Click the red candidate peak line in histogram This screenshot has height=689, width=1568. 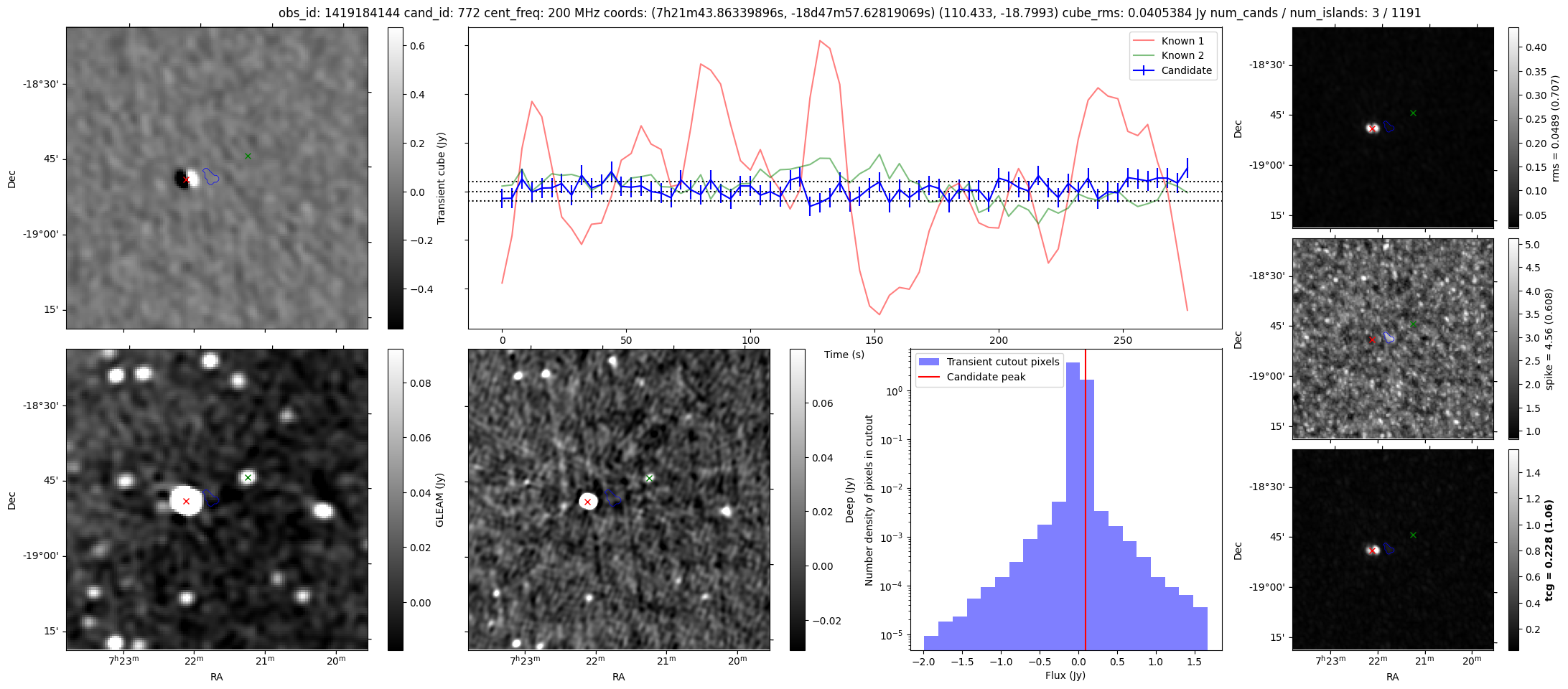coord(1086,502)
